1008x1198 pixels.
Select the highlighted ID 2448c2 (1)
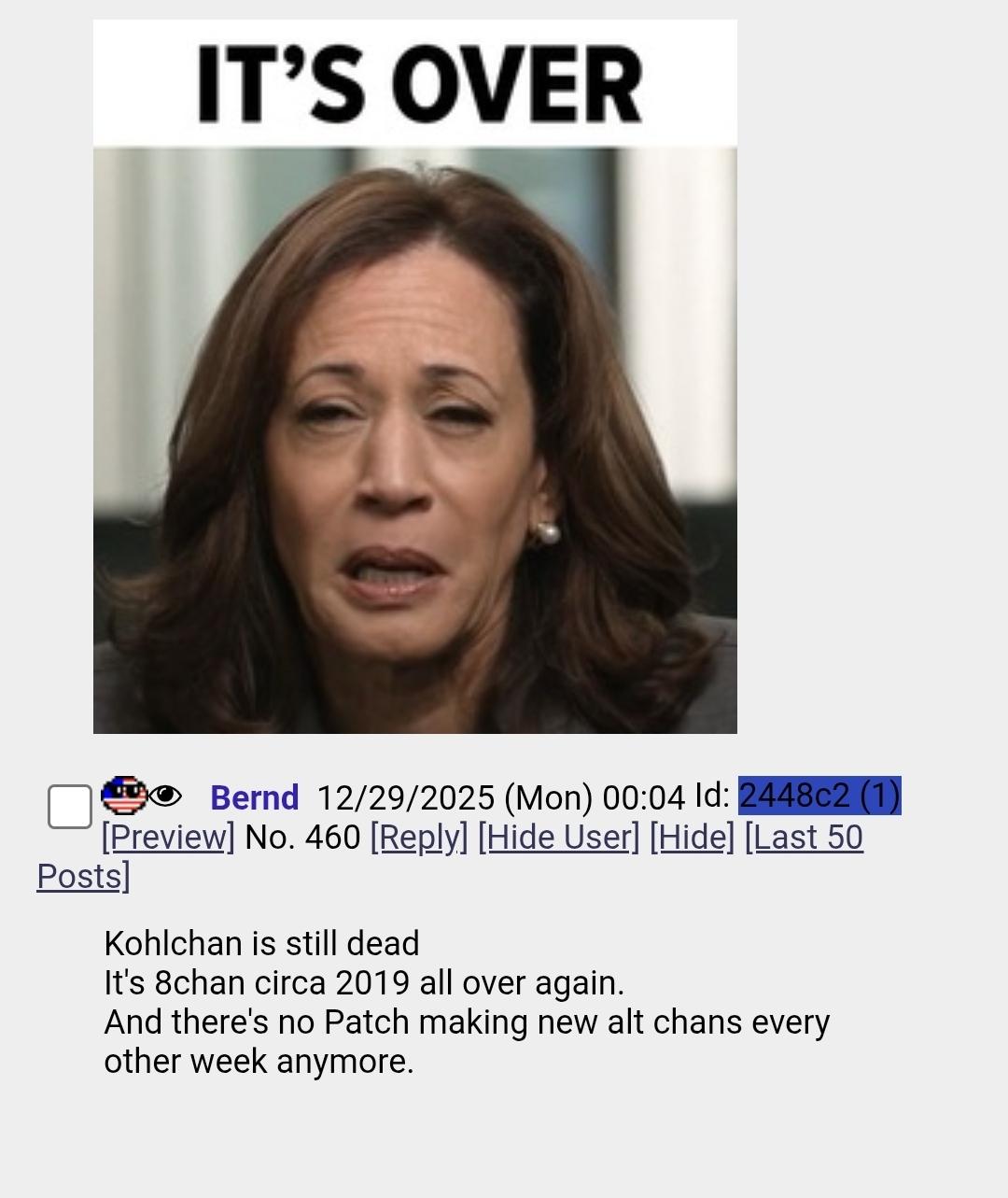tap(819, 796)
